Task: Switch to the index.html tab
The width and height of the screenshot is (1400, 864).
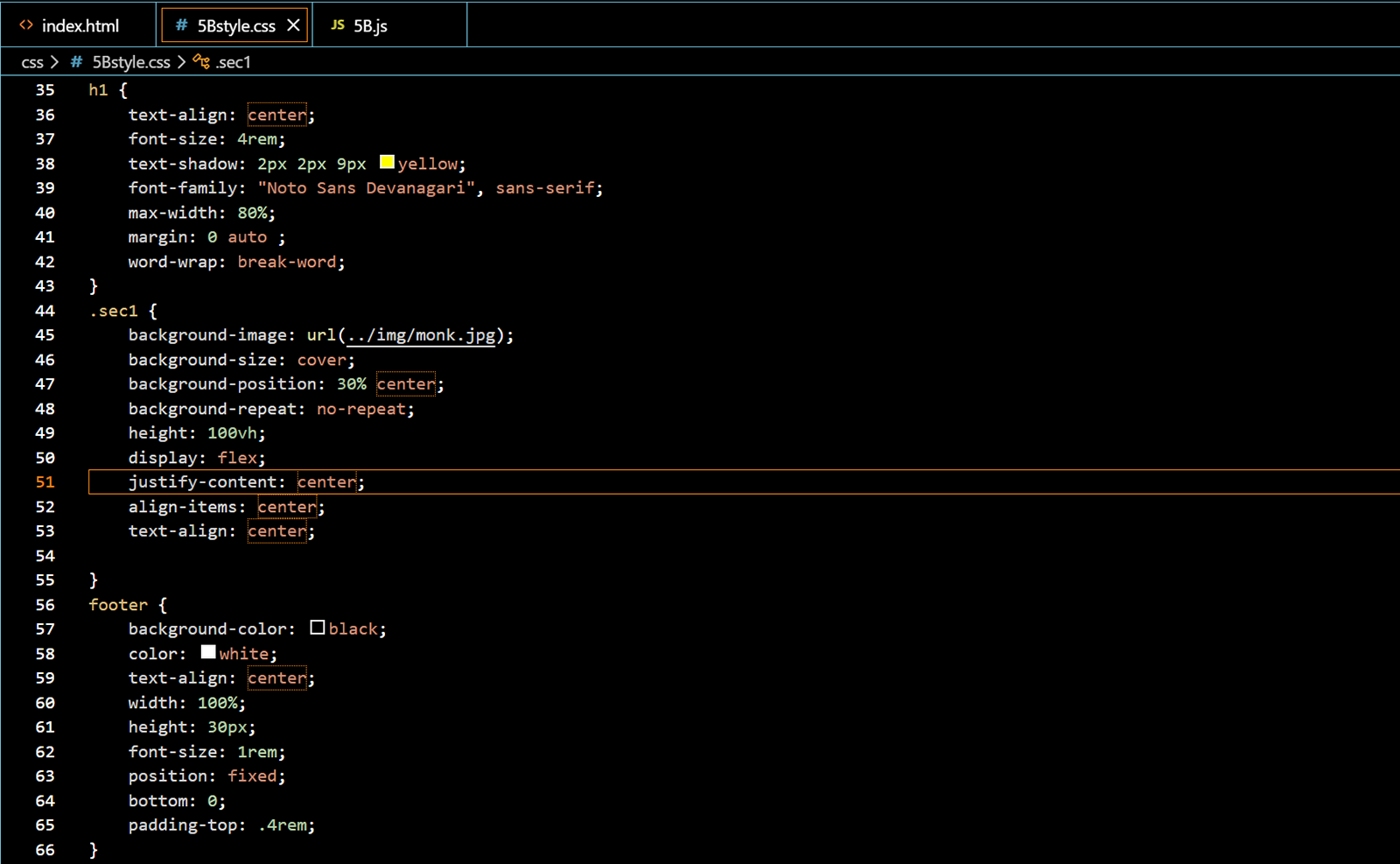Action: click(x=79, y=25)
